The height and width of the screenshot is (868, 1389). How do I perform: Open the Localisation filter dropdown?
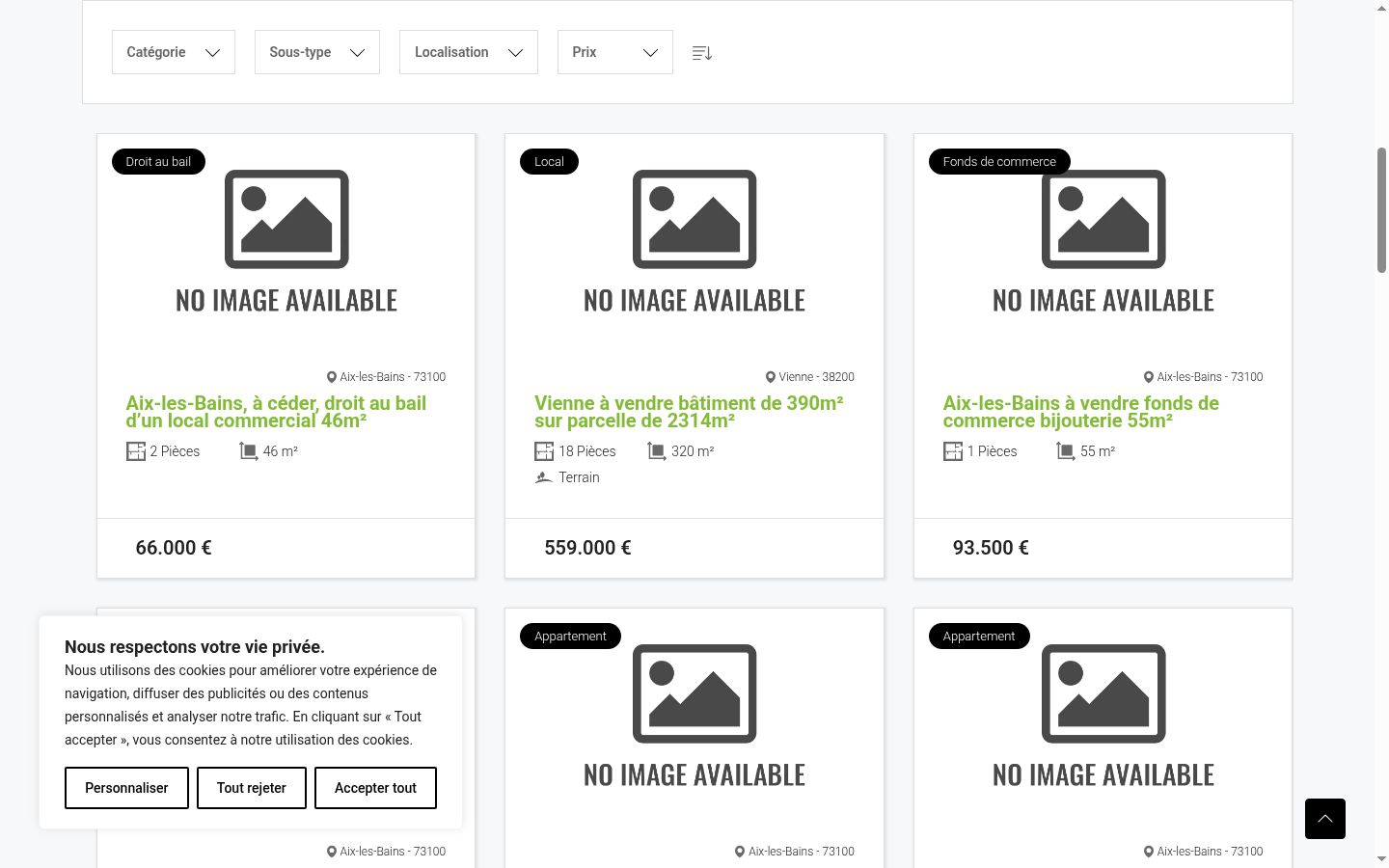pyautogui.click(x=469, y=52)
